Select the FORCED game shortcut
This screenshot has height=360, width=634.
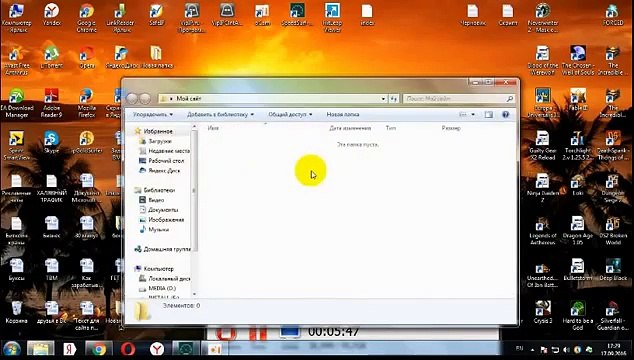[x=613, y=15]
